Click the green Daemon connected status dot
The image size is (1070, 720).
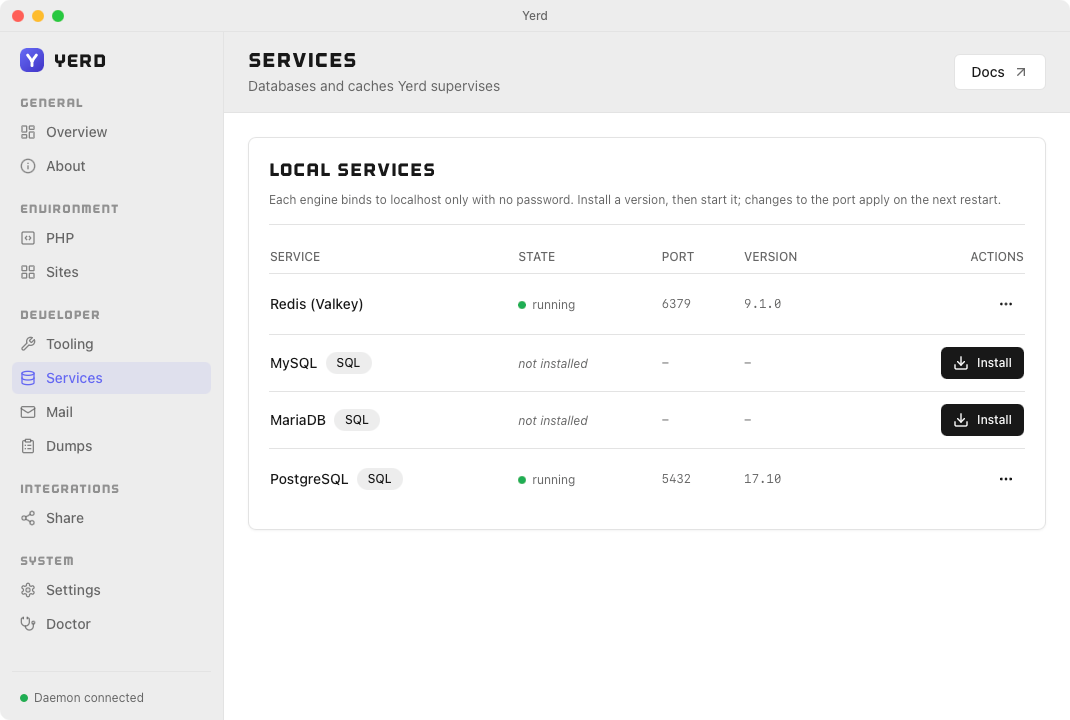point(24,698)
